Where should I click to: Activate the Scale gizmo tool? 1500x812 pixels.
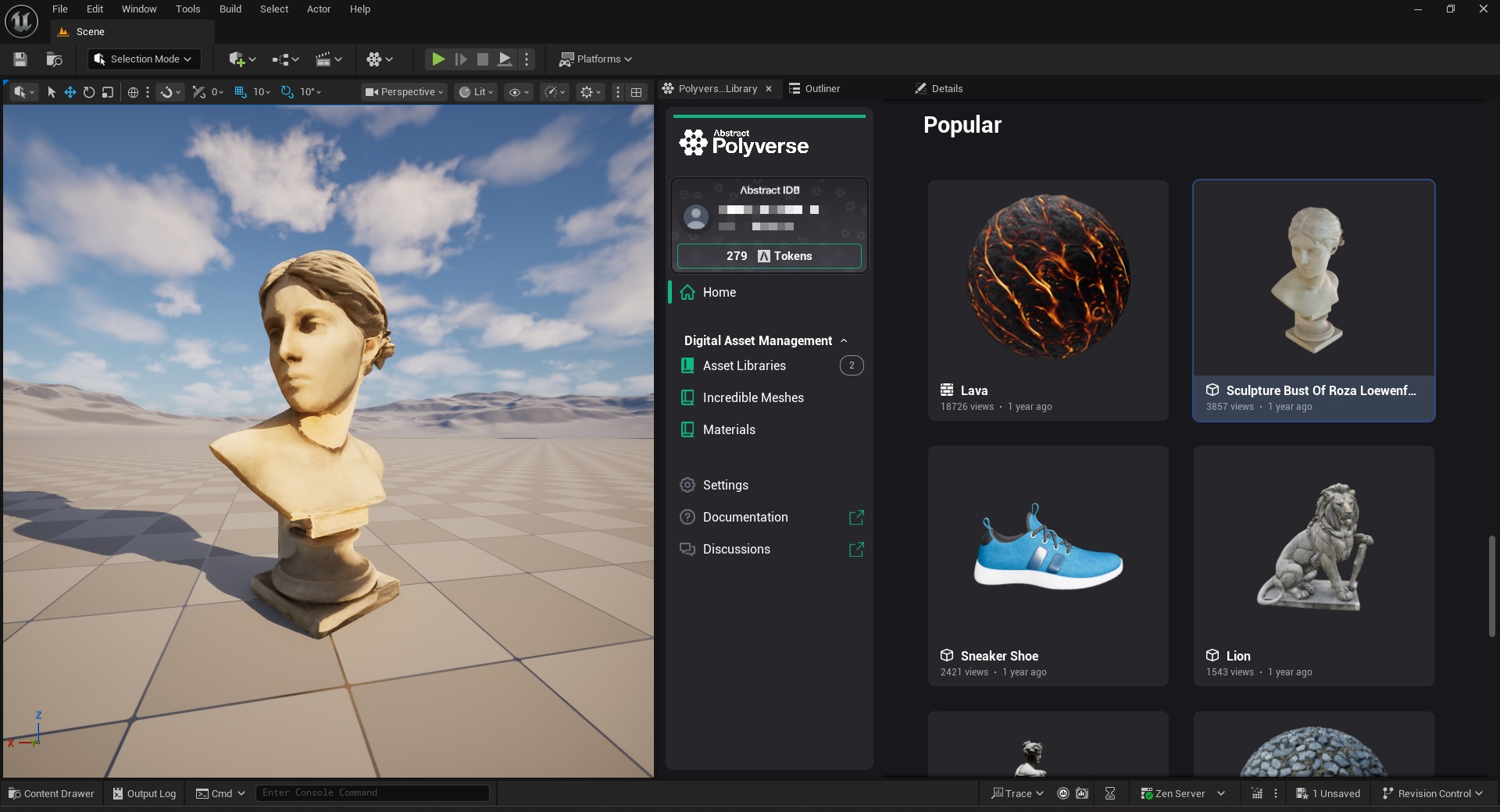click(108, 92)
